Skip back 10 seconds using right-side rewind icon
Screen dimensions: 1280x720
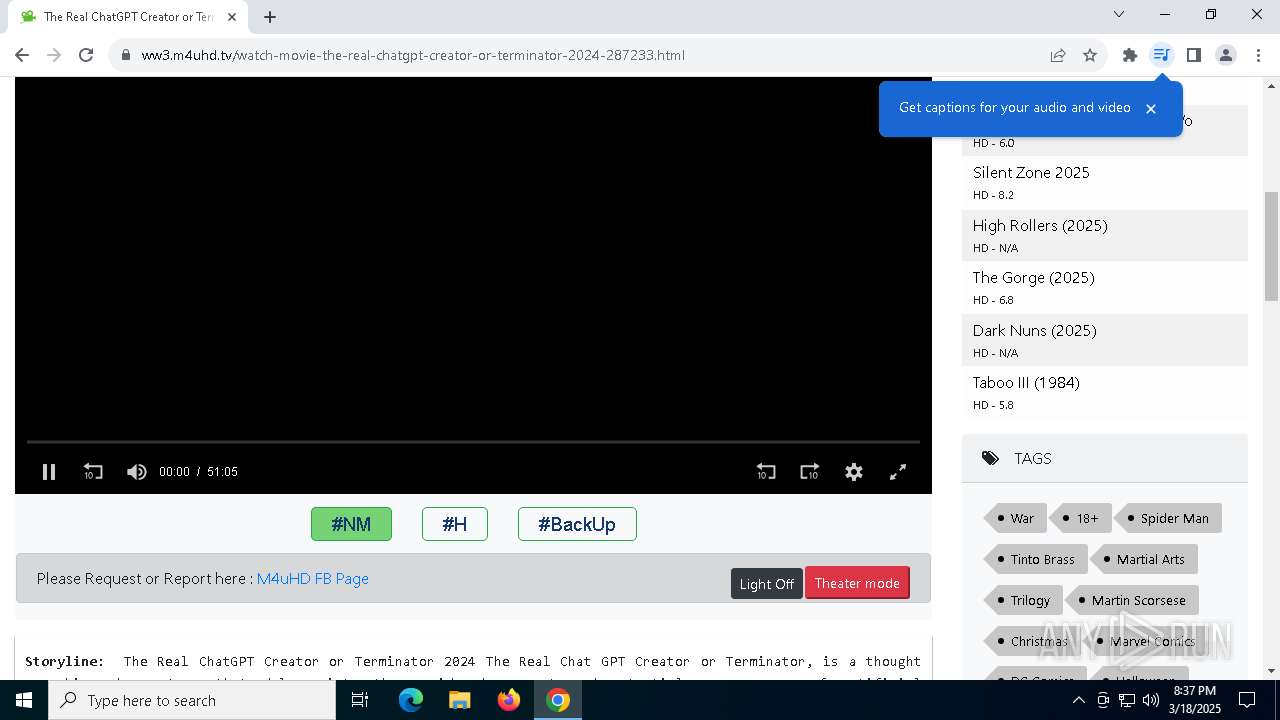[766, 472]
